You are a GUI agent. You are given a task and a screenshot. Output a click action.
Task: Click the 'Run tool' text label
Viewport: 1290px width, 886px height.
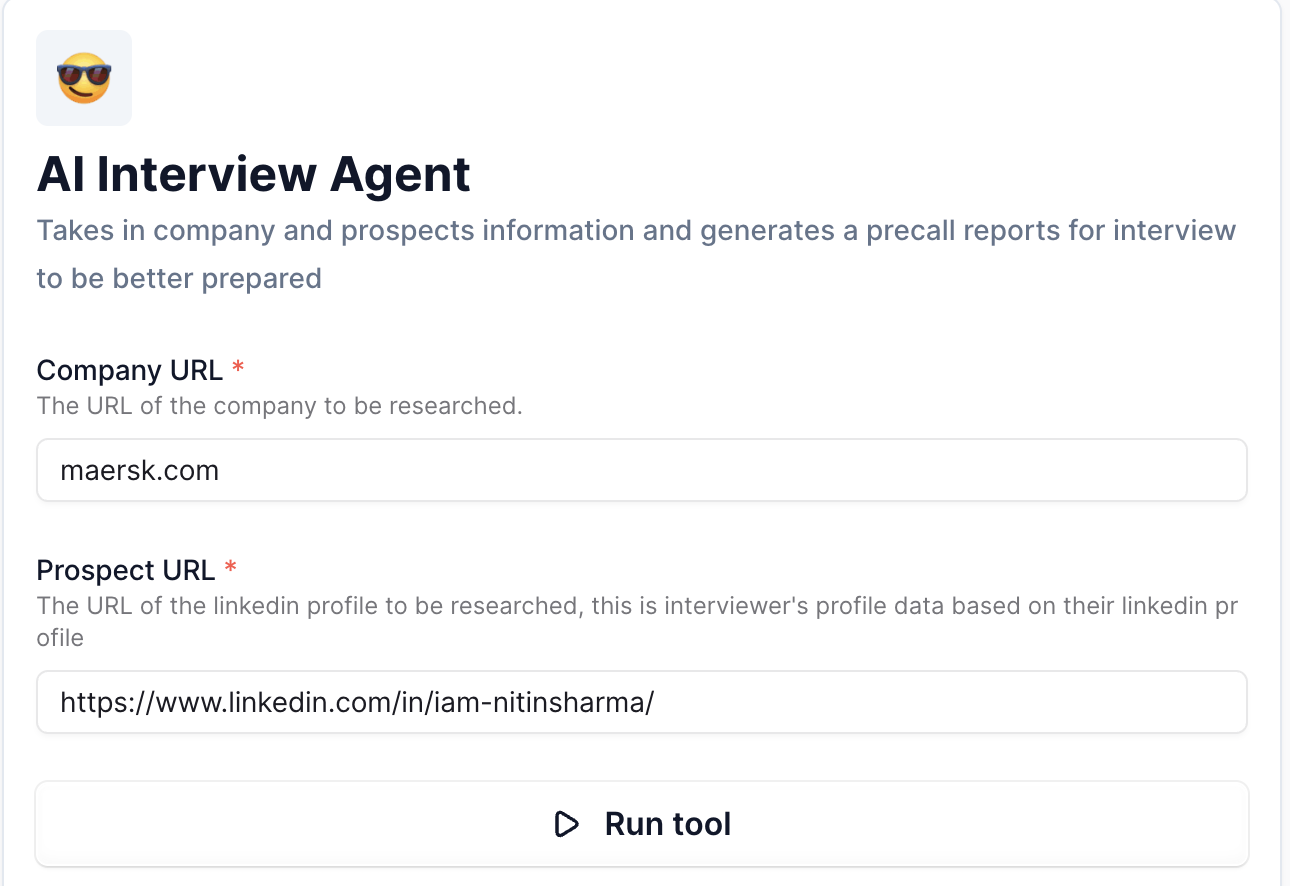point(668,824)
